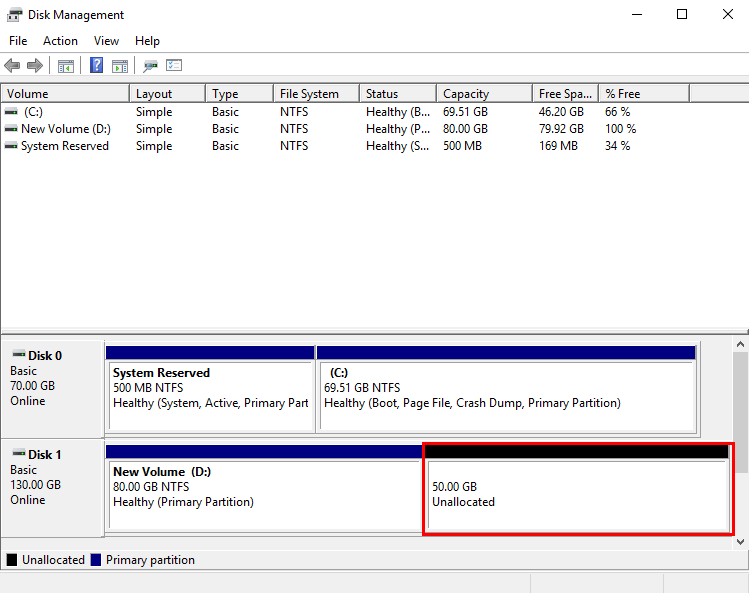Click the drive icon for (C:) row

[11, 111]
